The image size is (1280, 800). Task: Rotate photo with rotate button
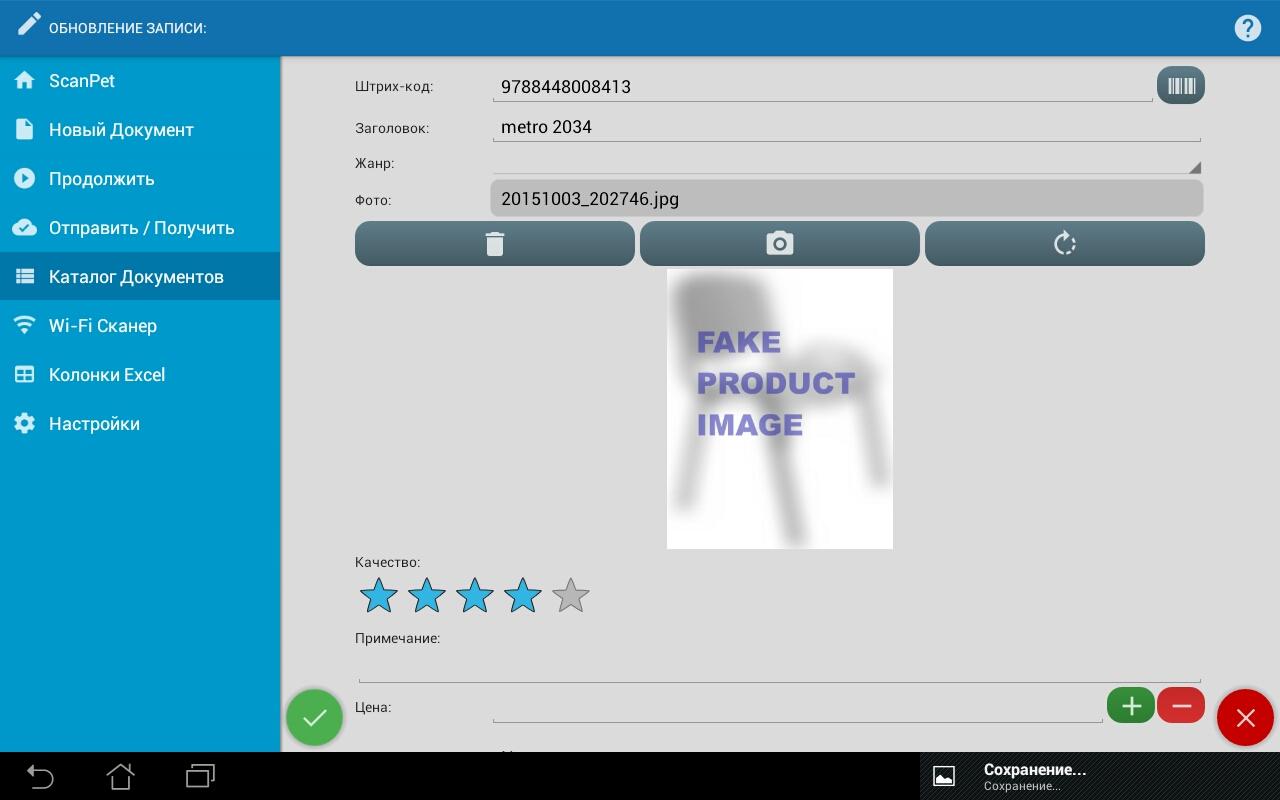coord(1065,243)
